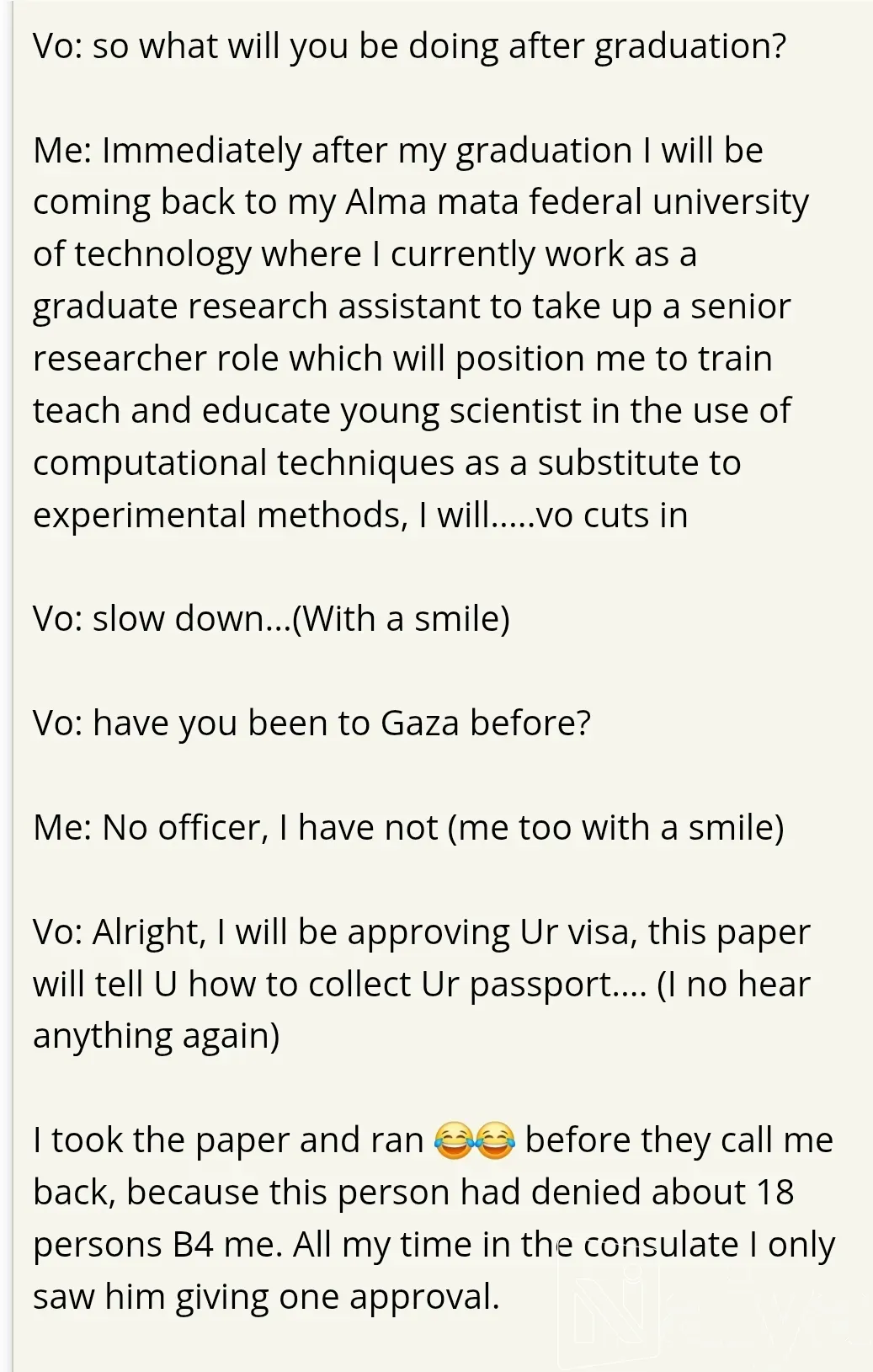This screenshot has height=1372, width=873.
Task: Click the words 'Alma mata federal university'
Action: (577, 202)
